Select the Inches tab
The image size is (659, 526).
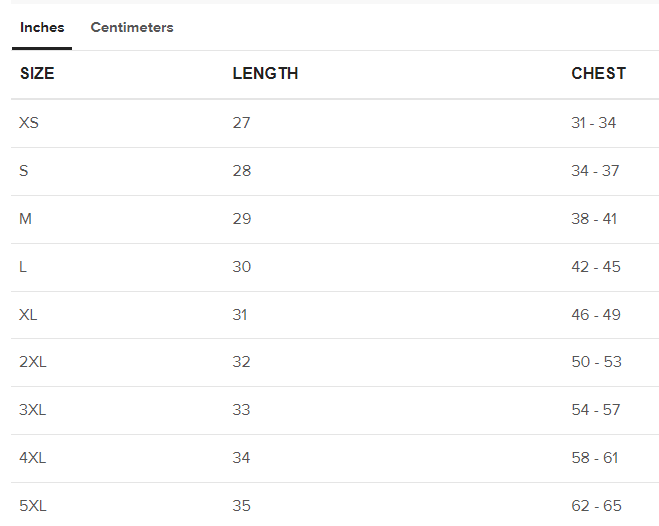point(42,28)
